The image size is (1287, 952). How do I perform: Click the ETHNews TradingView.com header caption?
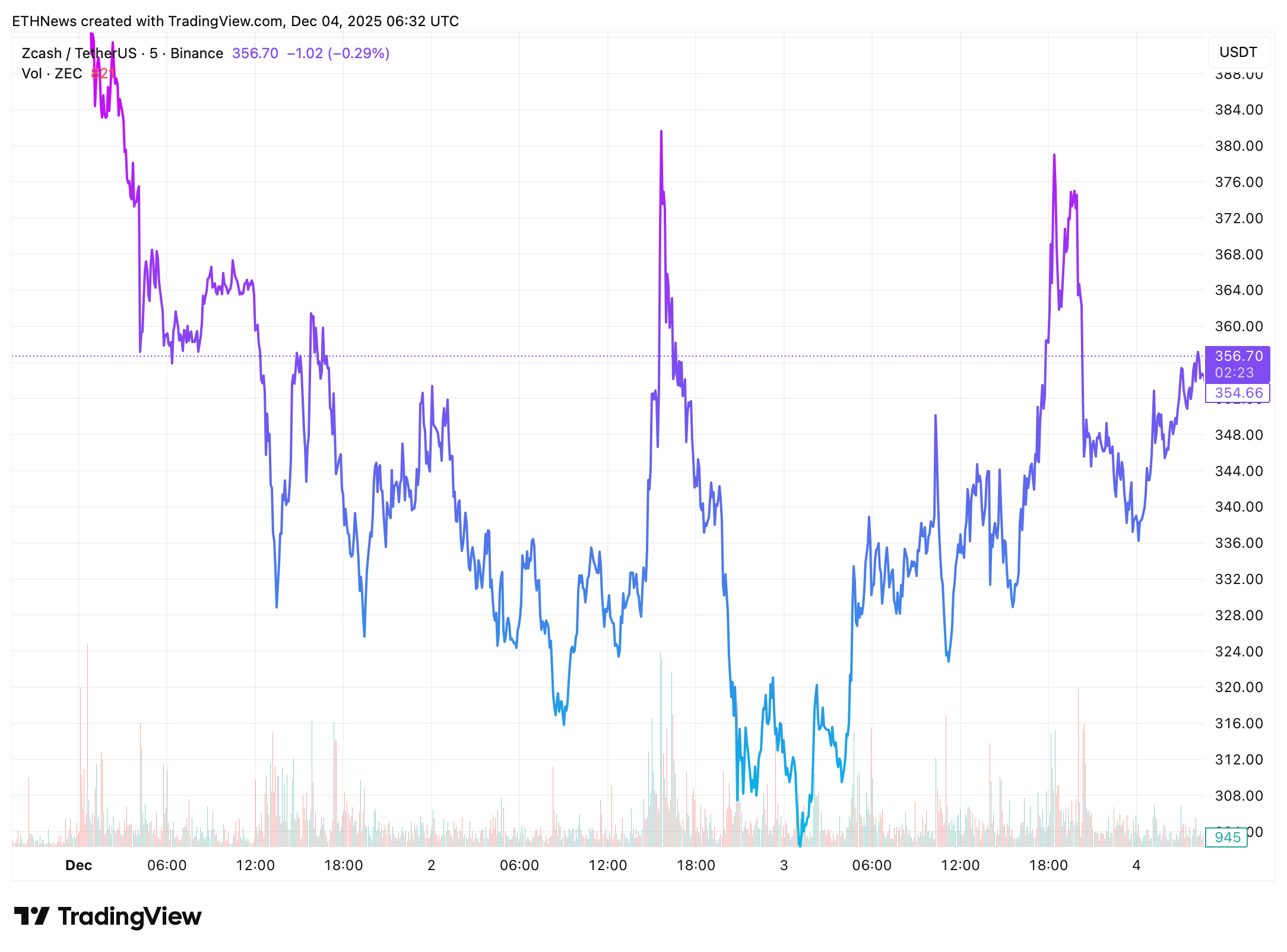tap(235, 21)
